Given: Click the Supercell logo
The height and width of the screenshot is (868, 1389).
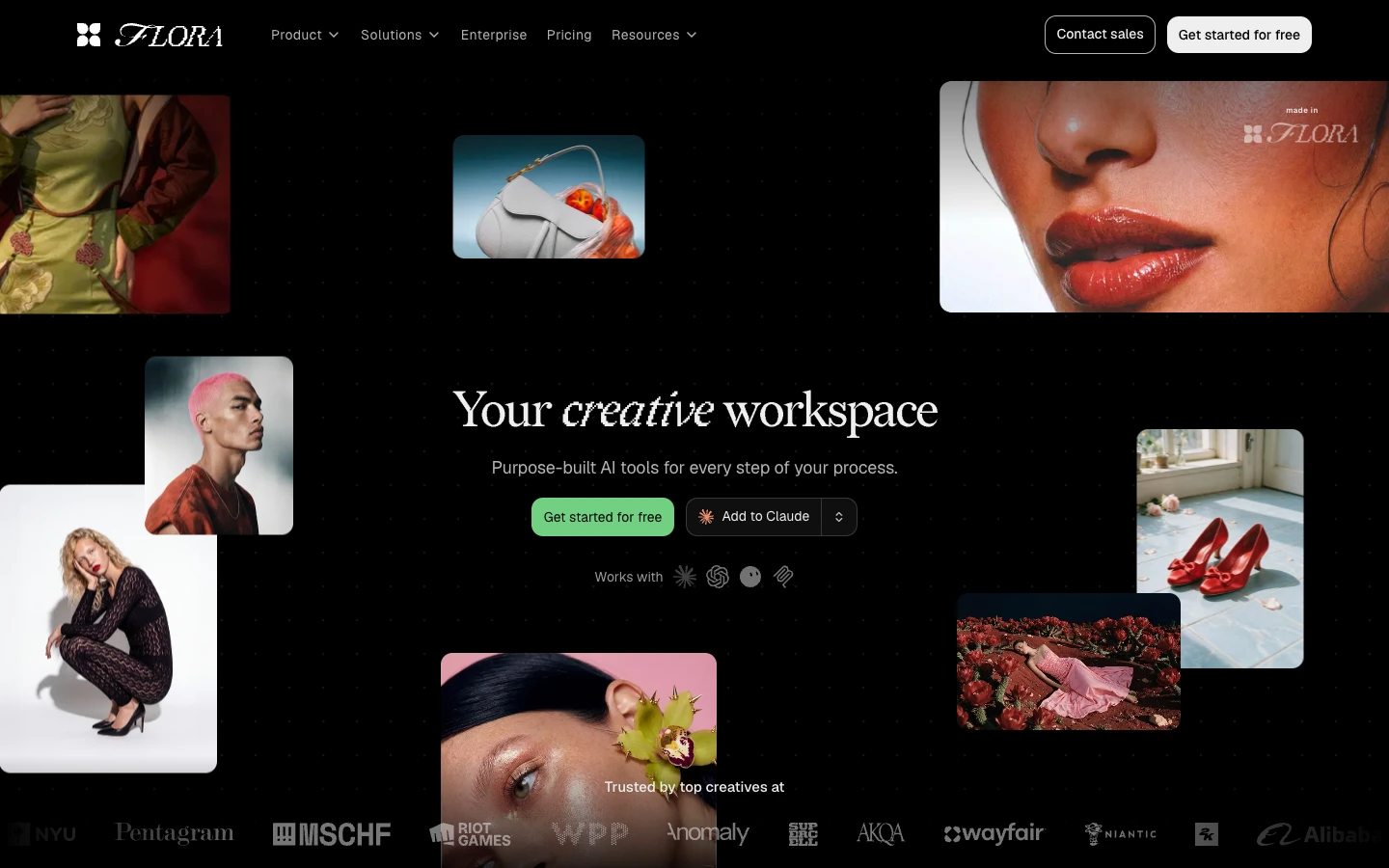Looking at the screenshot, I should [x=803, y=834].
